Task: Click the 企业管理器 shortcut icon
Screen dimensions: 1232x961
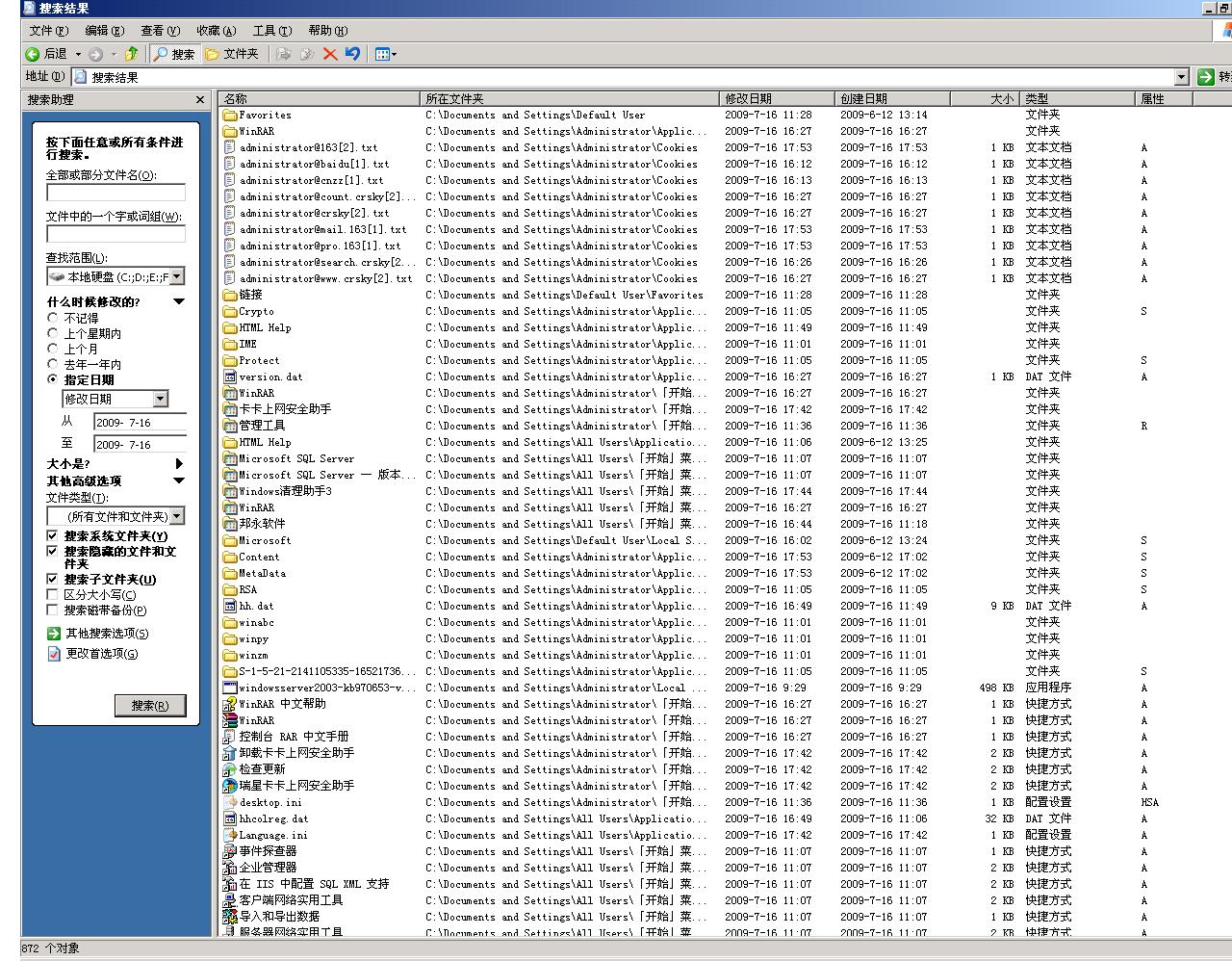Action: coord(230,868)
